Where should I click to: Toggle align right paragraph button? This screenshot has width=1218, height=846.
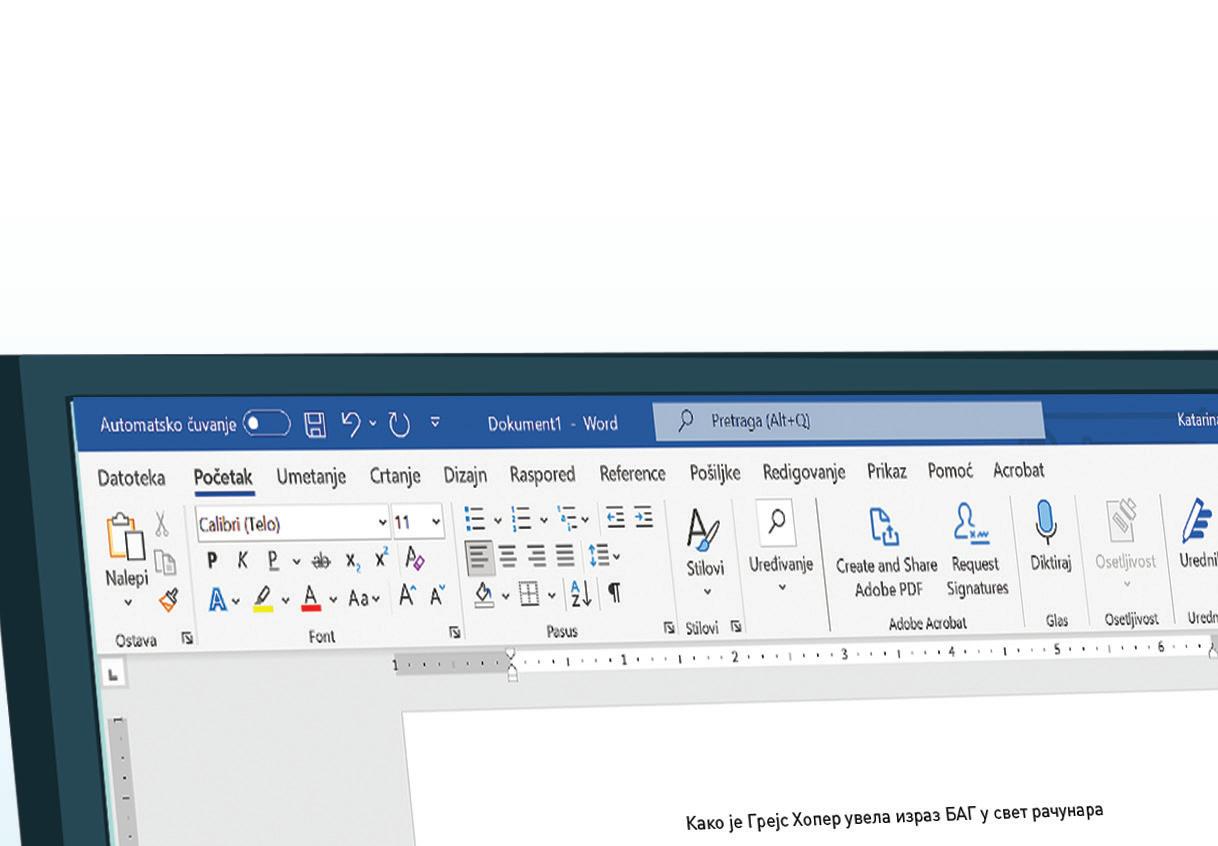point(538,555)
